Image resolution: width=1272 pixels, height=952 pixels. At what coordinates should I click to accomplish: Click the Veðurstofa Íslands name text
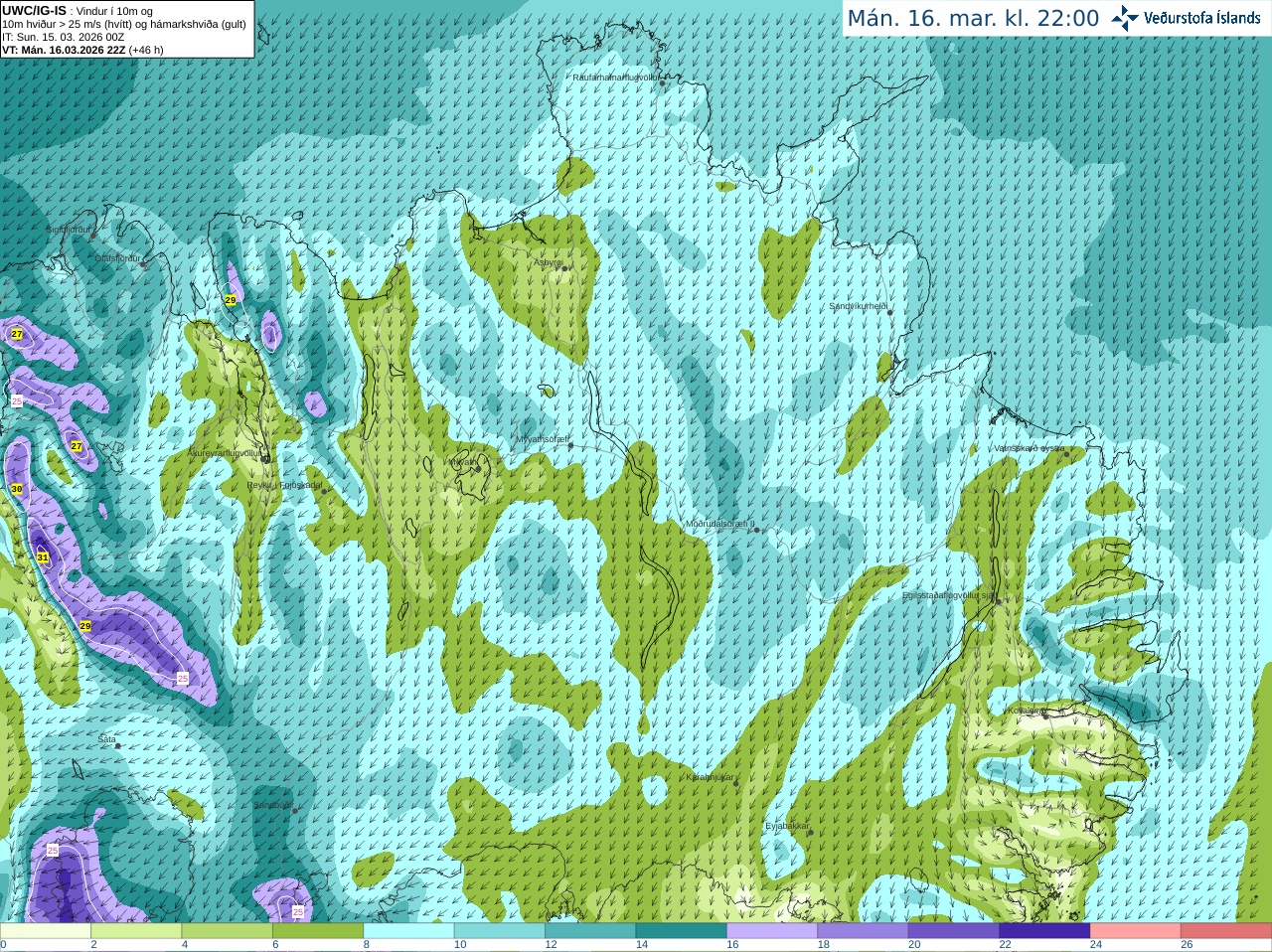1202,18
